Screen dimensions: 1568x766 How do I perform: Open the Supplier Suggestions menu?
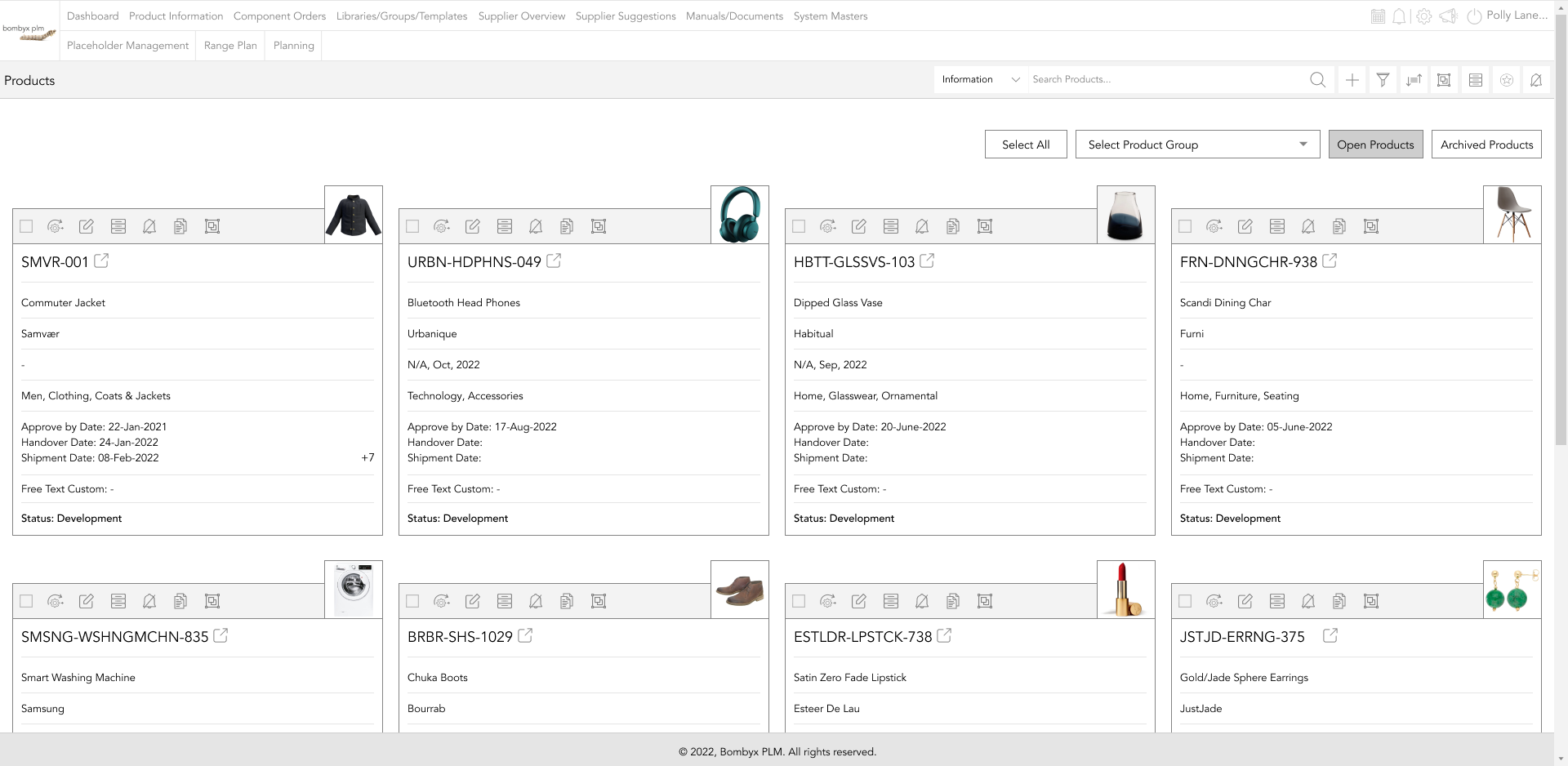click(626, 16)
